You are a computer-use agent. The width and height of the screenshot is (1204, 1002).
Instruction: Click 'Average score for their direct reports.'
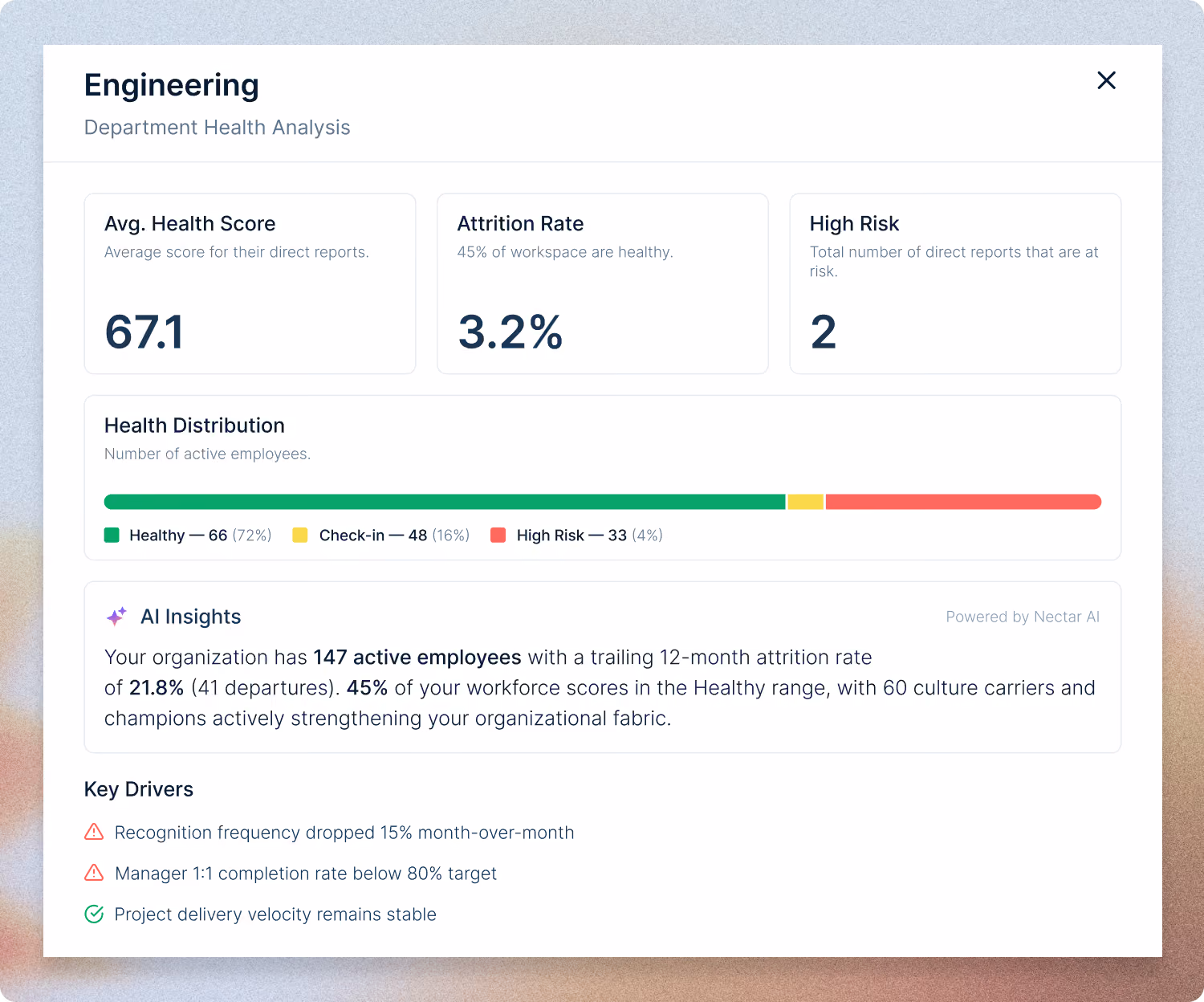coord(237,252)
